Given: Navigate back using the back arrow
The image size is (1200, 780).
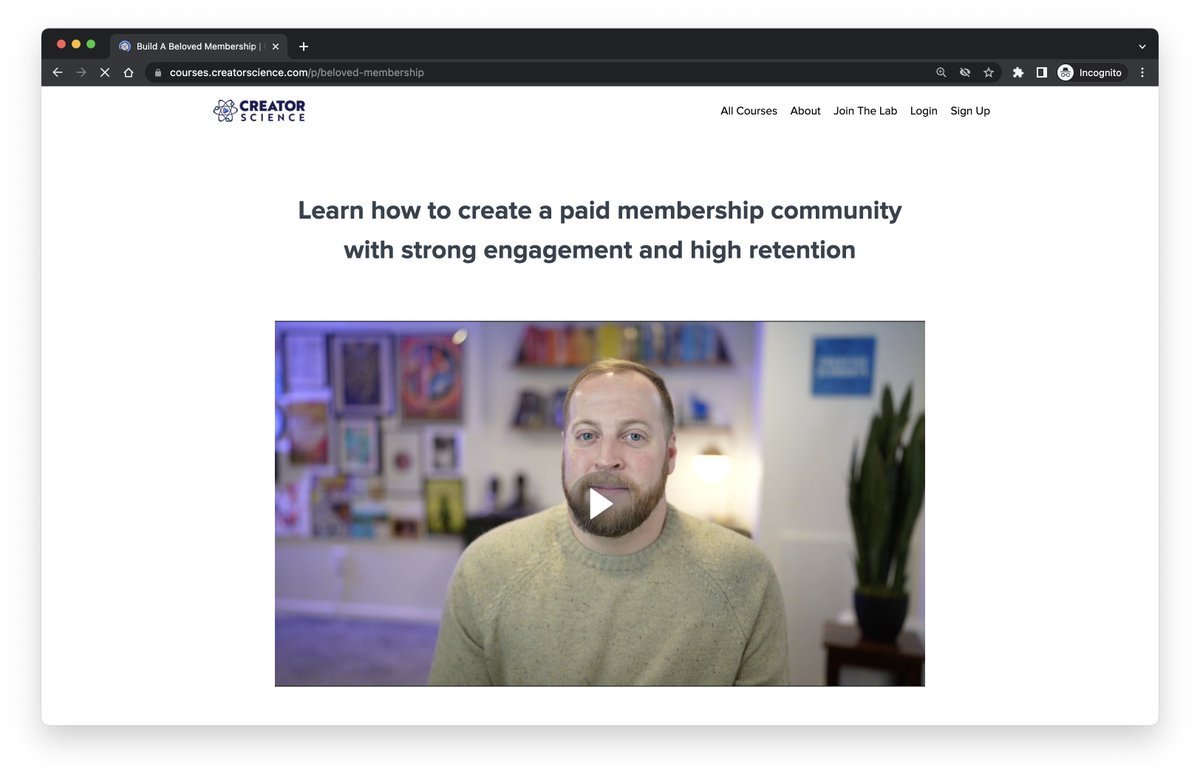Looking at the screenshot, I should (57, 72).
